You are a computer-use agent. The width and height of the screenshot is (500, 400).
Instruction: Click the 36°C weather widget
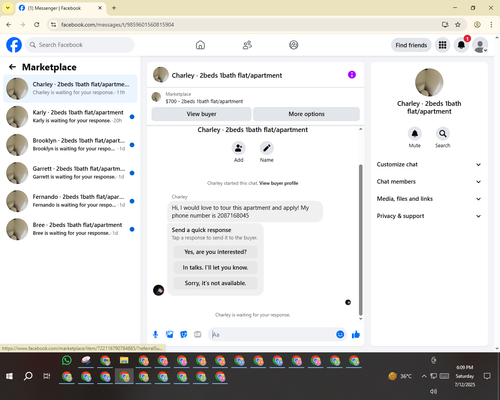(400, 376)
